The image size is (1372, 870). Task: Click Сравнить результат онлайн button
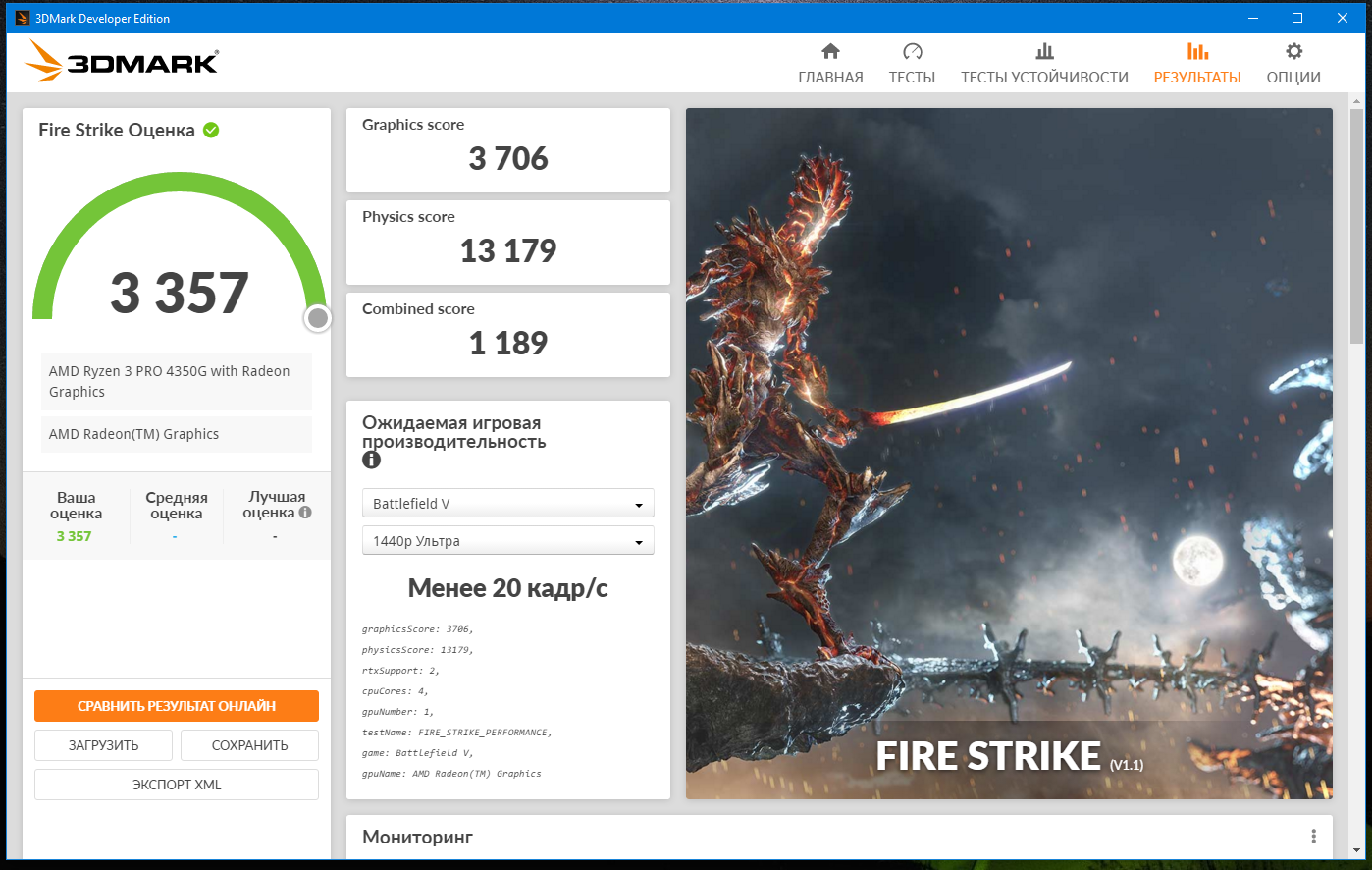click(x=177, y=706)
